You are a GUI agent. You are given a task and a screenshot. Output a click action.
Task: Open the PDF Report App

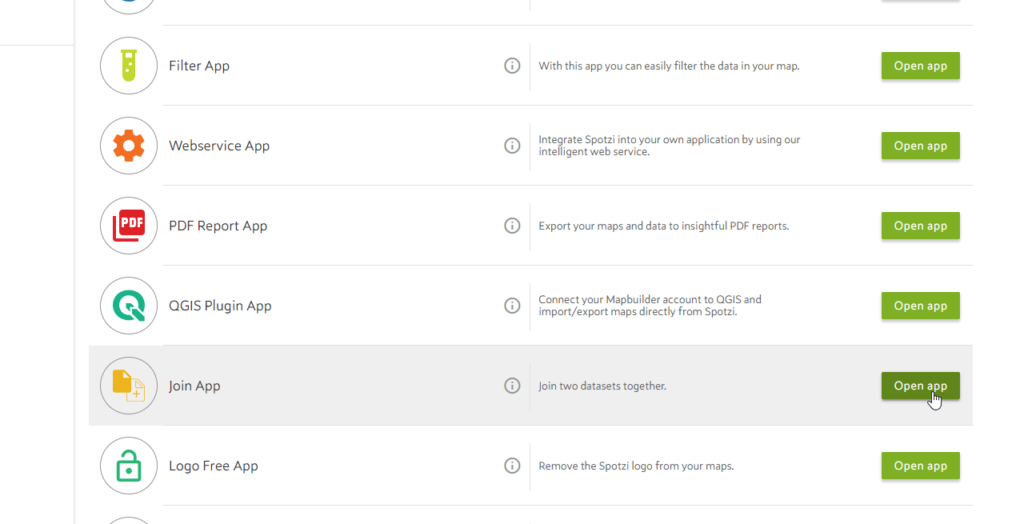coord(920,226)
